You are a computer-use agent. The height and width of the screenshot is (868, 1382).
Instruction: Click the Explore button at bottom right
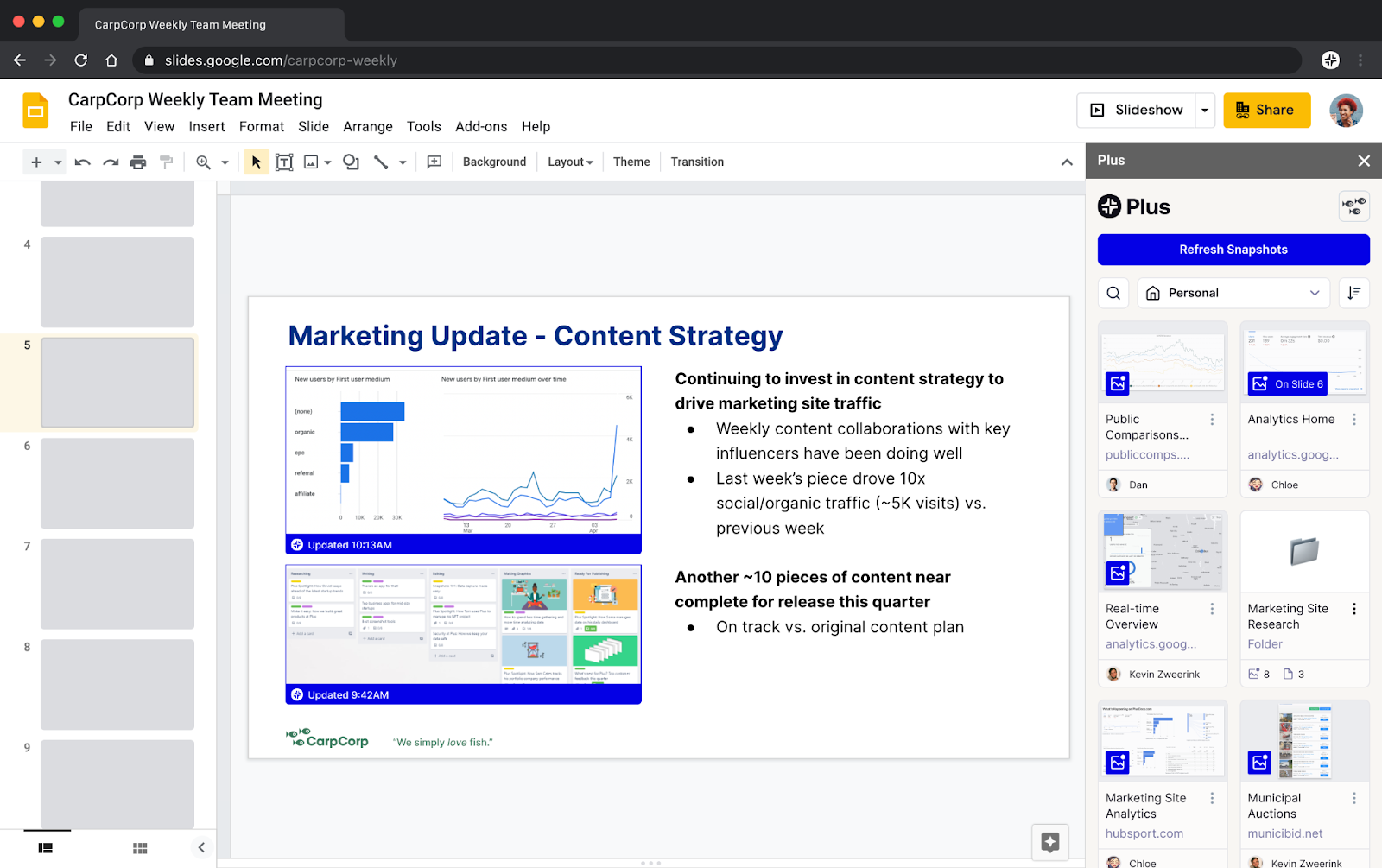pyautogui.click(x=1050, y=842)
